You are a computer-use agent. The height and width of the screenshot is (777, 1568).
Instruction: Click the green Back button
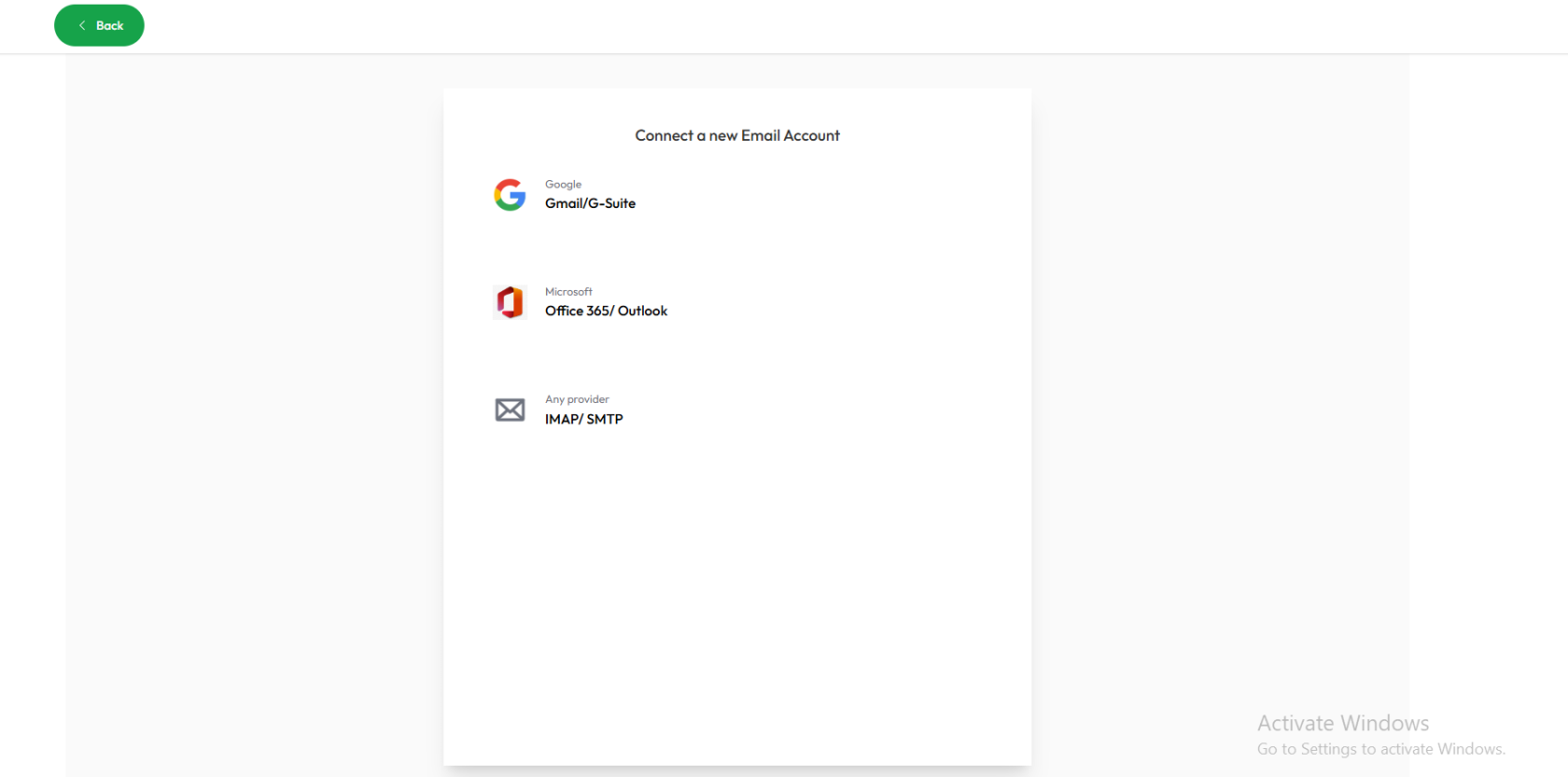(99, 25)
